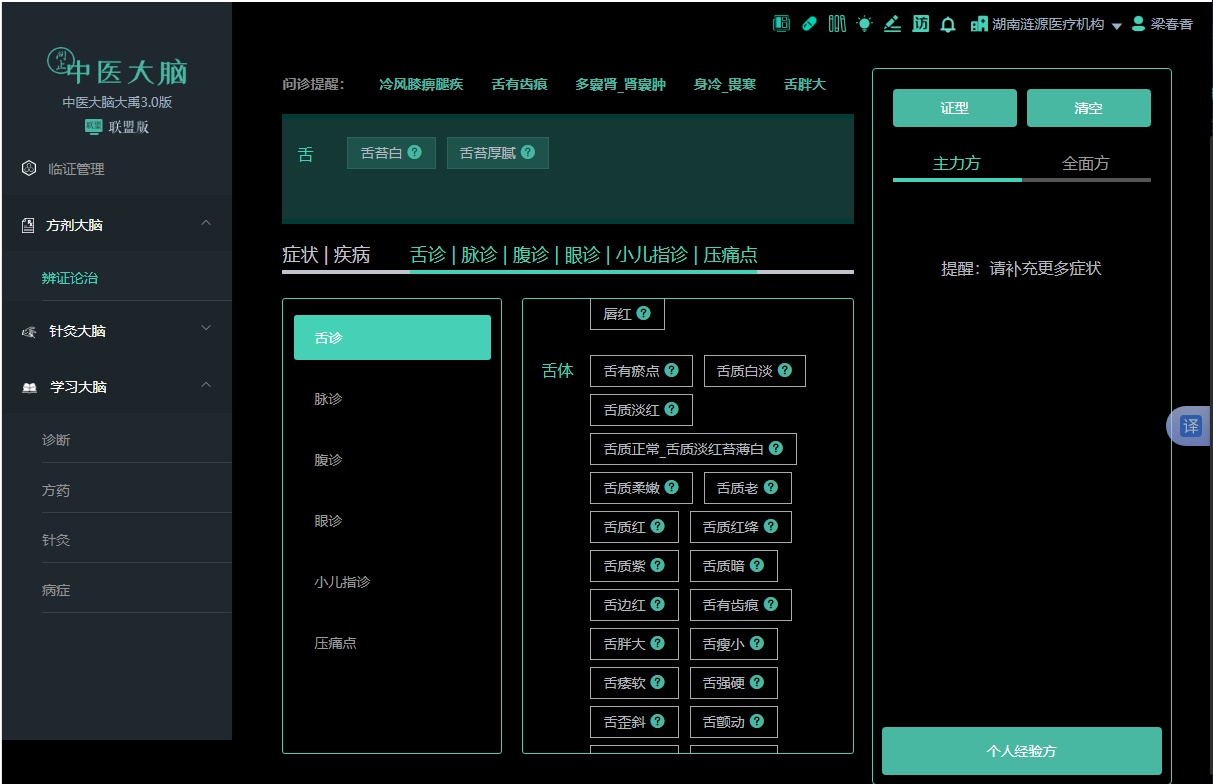Viewport: 1213px width, 784px height.
Task: Click help icon beside 舌质正常_舌质淡红苔薄白
Action: click(775, 448)
